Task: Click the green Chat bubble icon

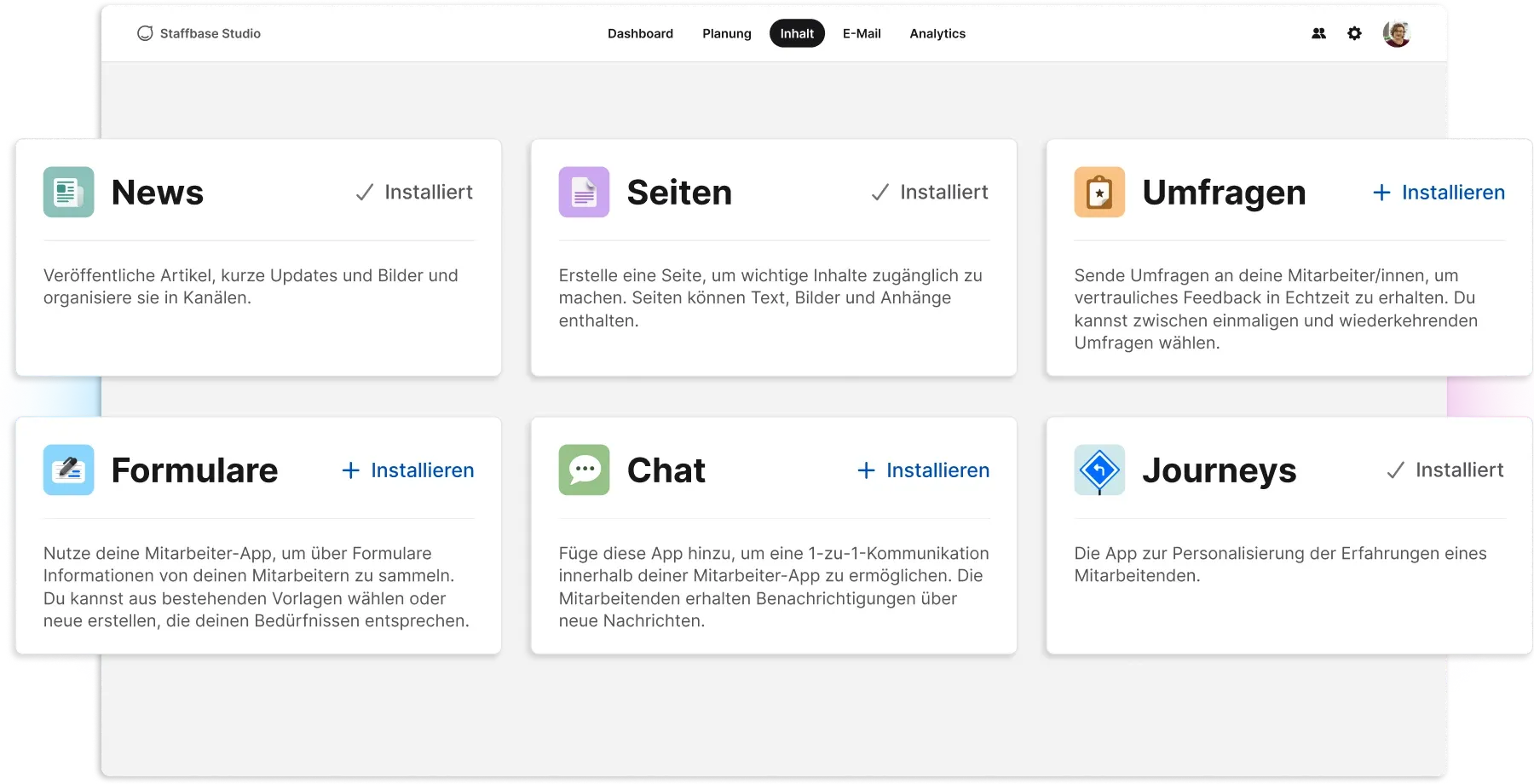Action: pyautogui.click(x=584, y=470)
